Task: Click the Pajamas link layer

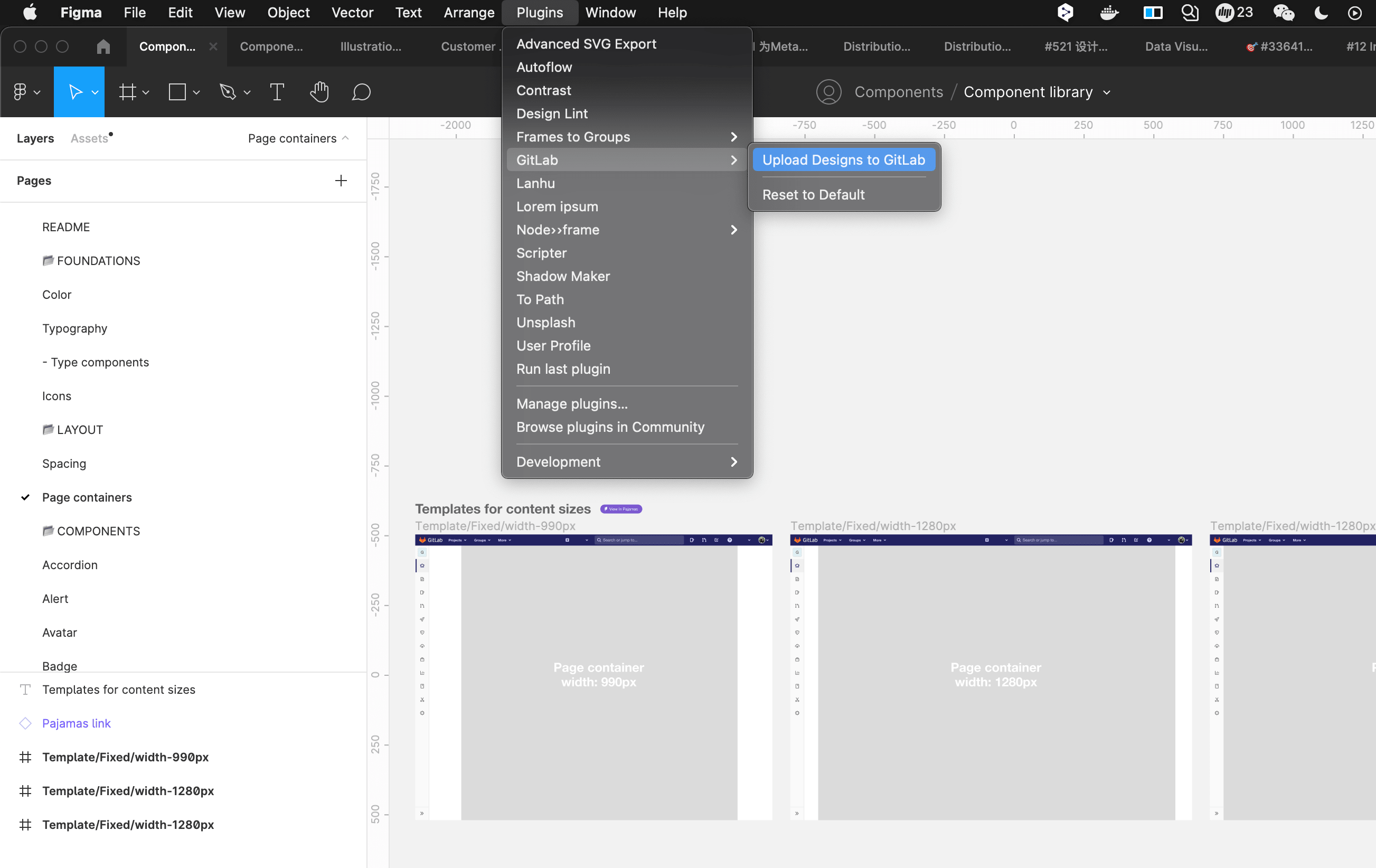Action: point(77,723)
